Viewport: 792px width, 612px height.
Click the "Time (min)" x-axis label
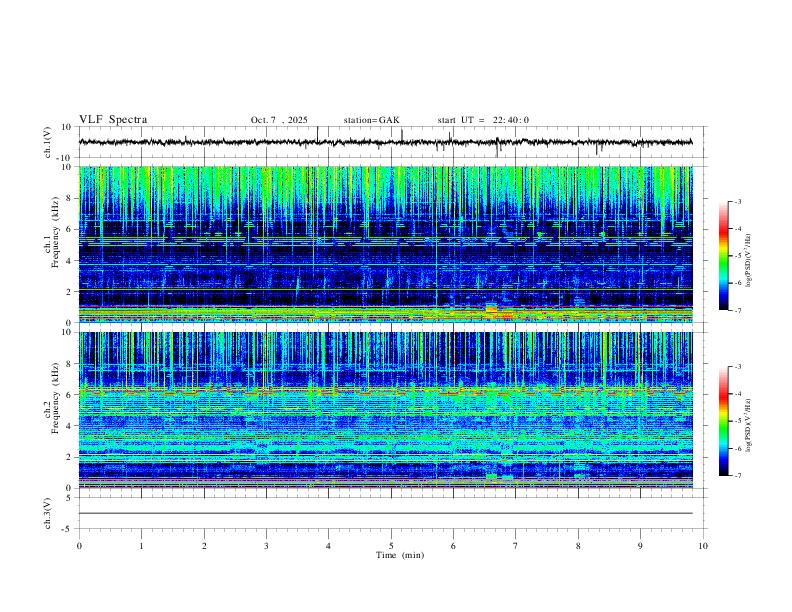[400, 555]
